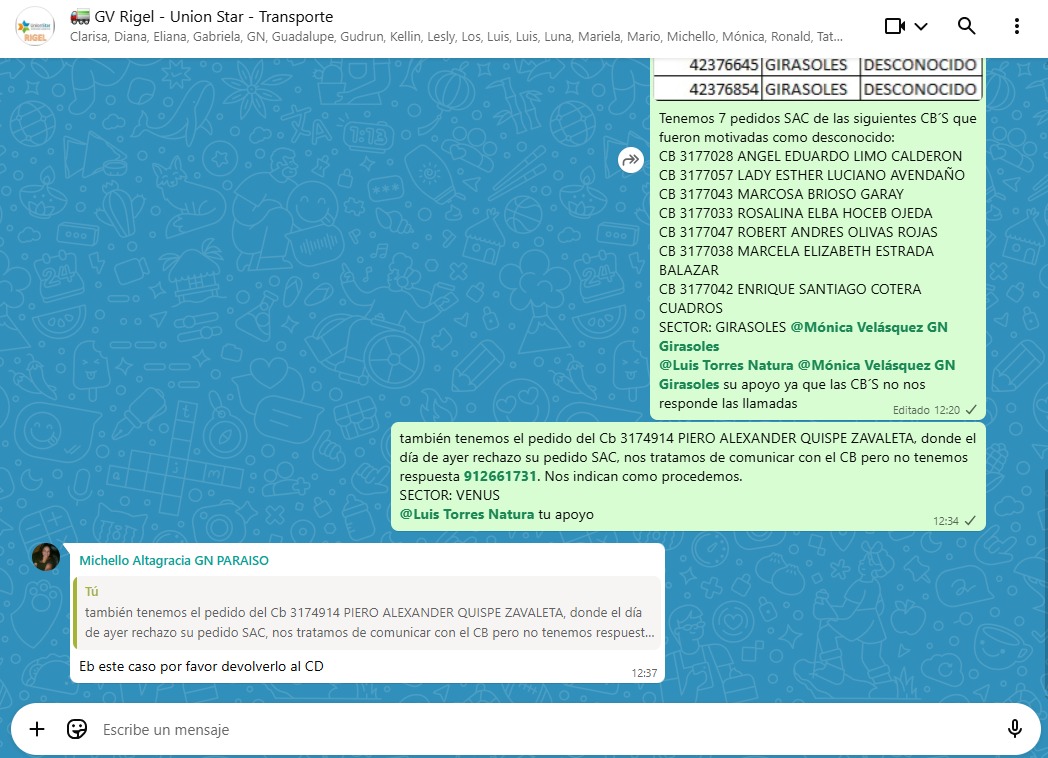Search messages with the magnifier icon
This screenshot has width=1048, height=758.
click(x=966, y=26)
